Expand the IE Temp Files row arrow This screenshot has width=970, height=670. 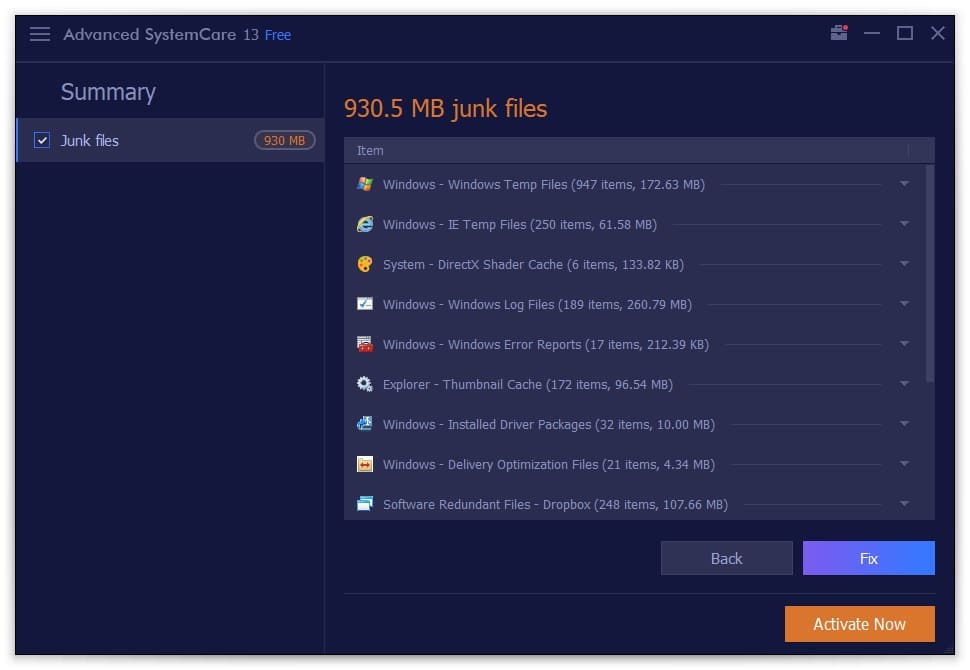coord(904,223)
